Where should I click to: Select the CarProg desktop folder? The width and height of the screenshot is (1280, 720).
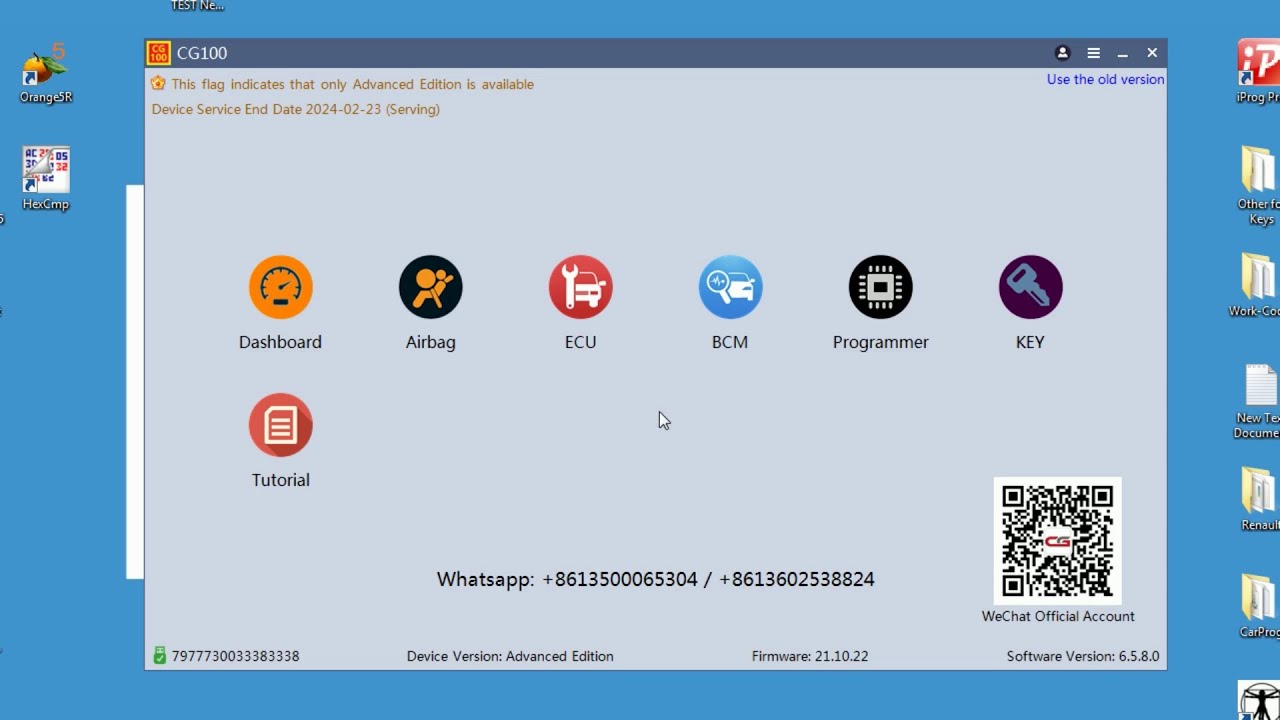(1260, 606)
